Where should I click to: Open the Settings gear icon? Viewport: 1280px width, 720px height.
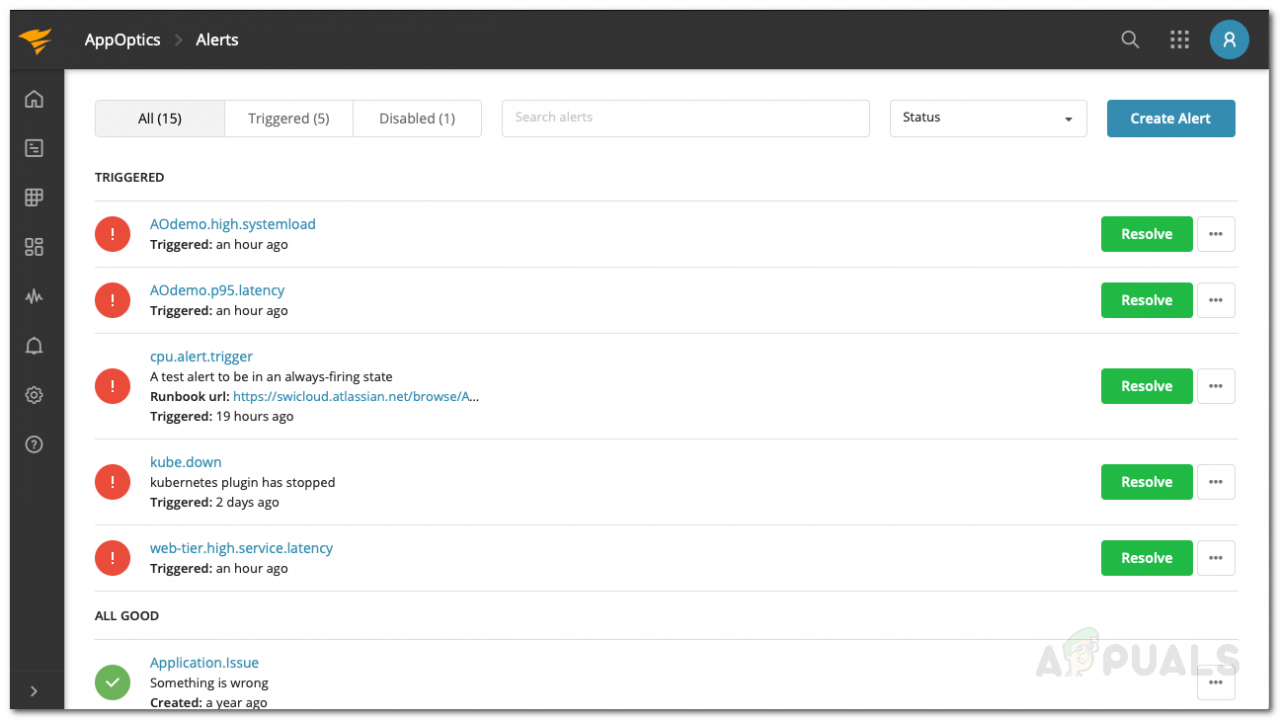coord(34,395)
